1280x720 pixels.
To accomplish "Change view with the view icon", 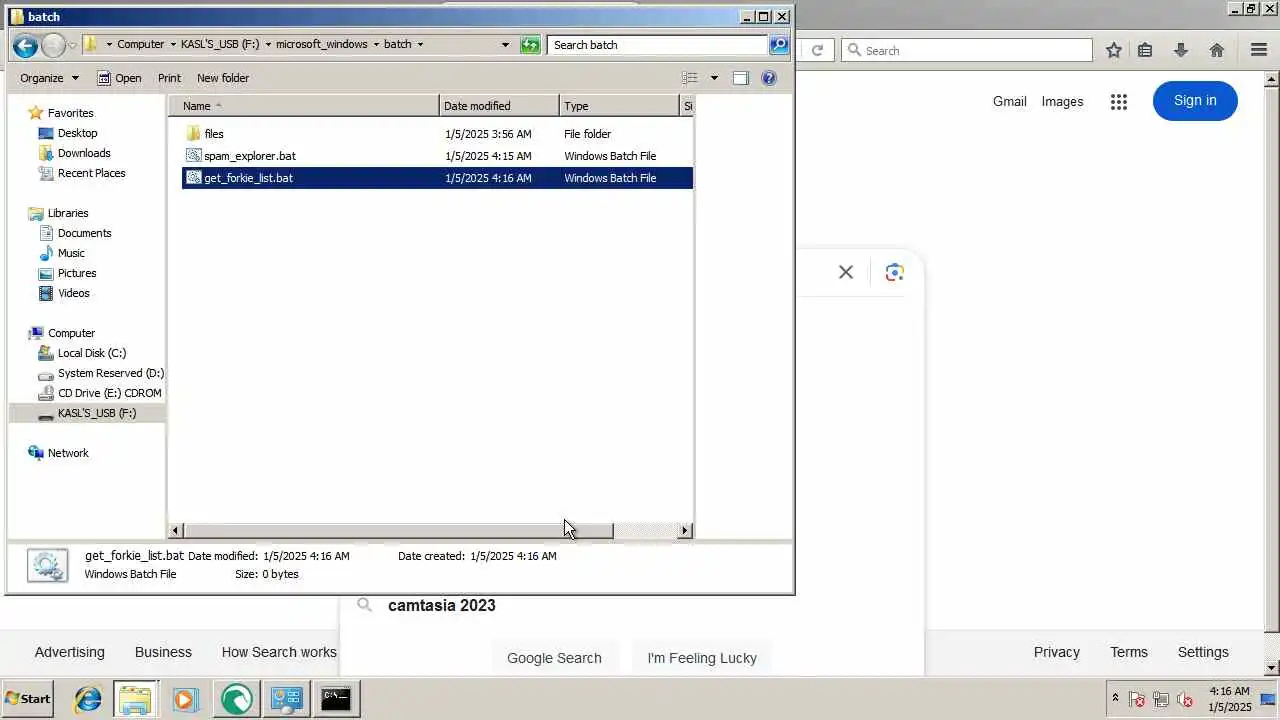I will point(690,78).
